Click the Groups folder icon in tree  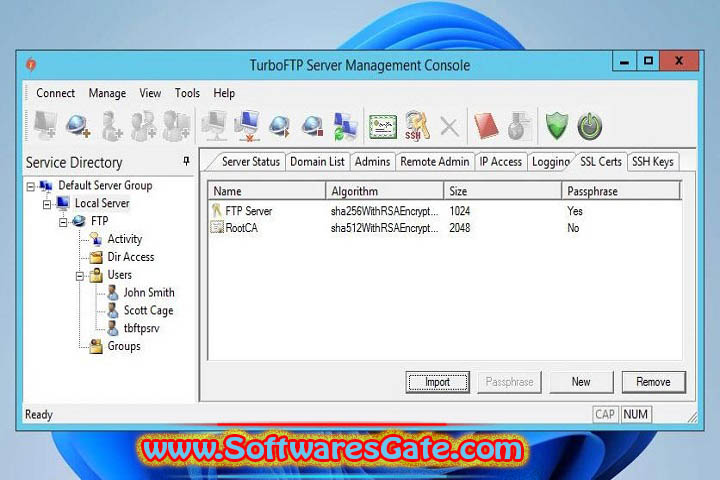(96, 346)
